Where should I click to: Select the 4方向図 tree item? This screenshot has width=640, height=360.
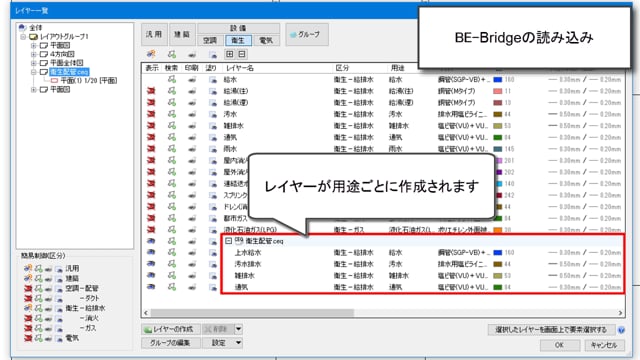click(x=62, y=54)
